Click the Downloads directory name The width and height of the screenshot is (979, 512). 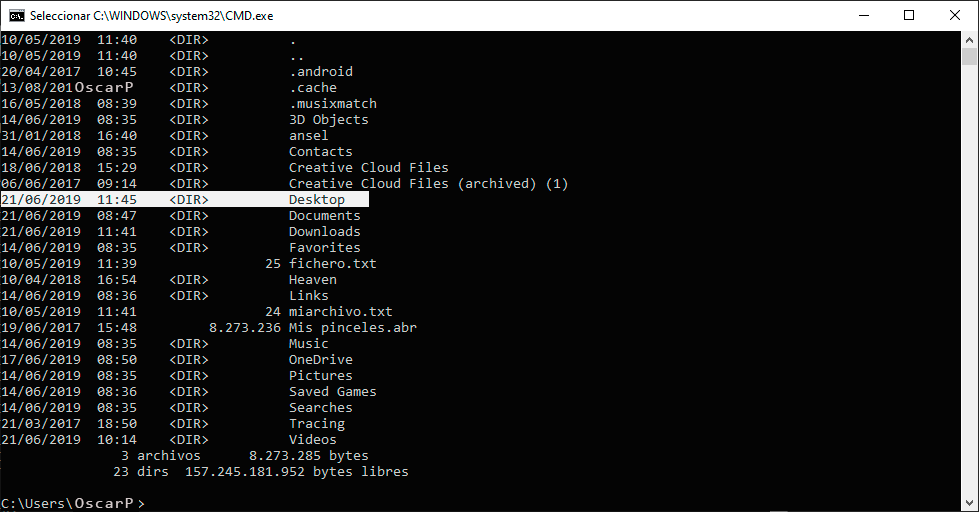[x=324, y=232]
